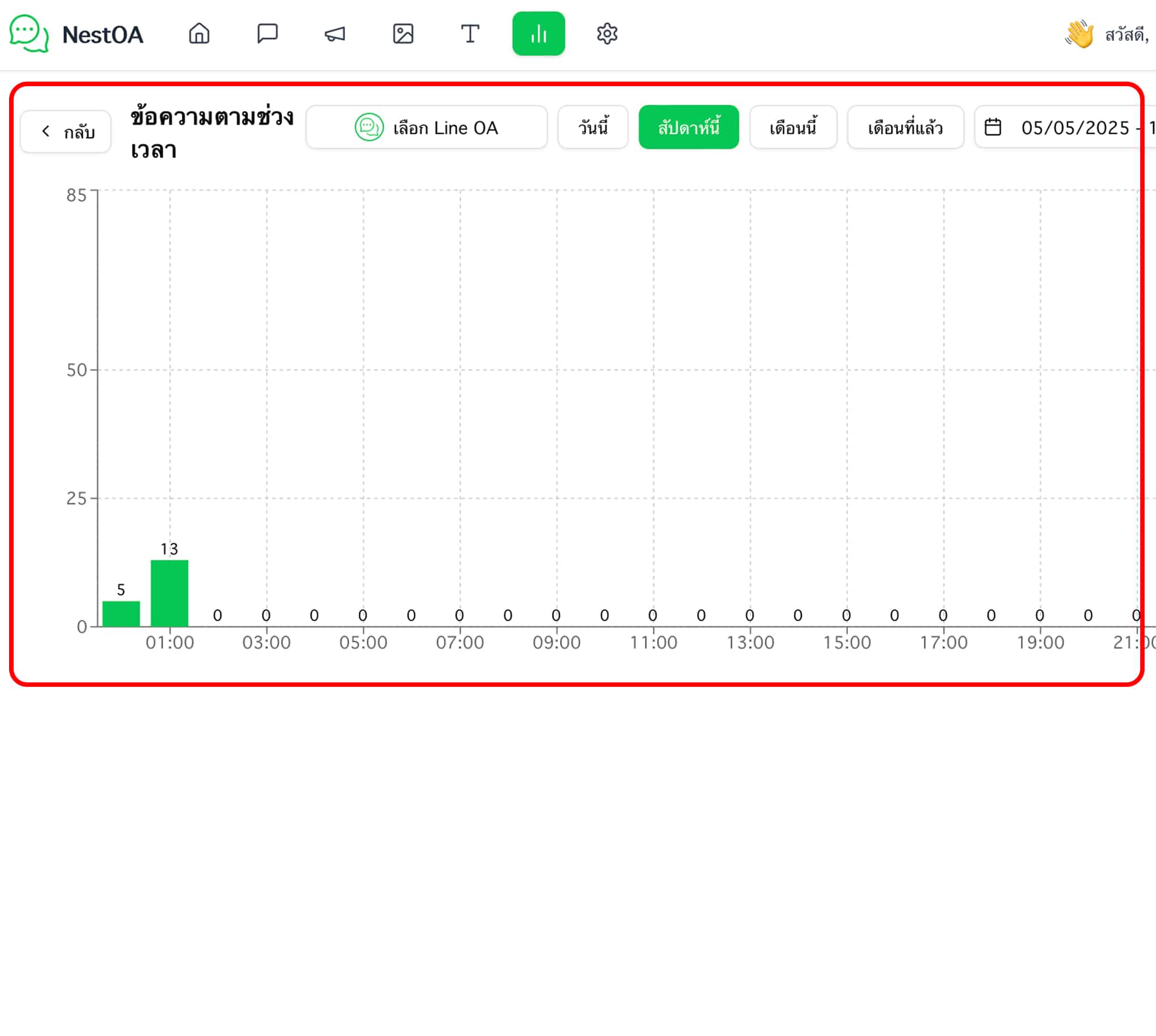
Task: Click the กลับ back button
Action: 66,131
